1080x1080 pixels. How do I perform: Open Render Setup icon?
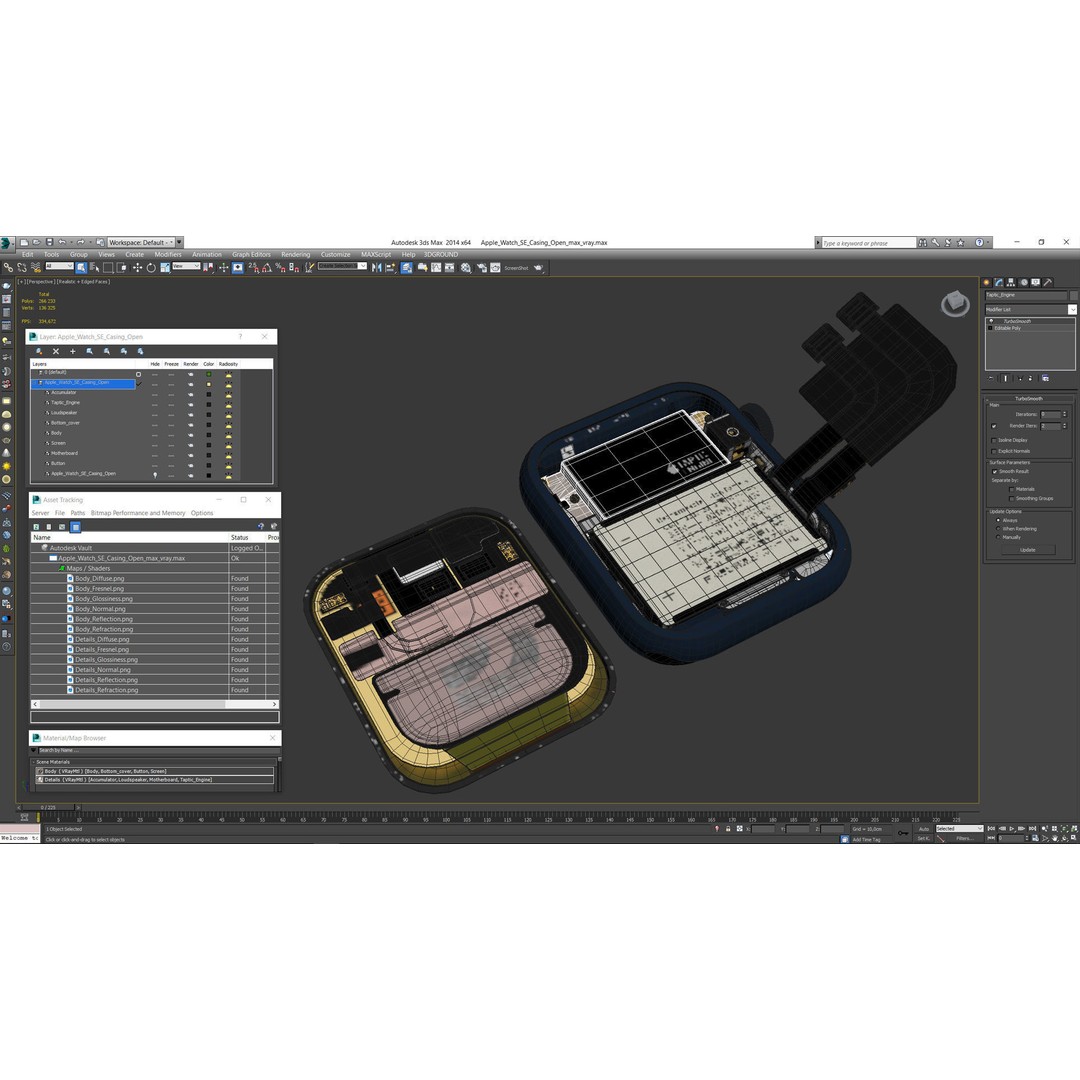pyautogui.click(x=482, y=268)
